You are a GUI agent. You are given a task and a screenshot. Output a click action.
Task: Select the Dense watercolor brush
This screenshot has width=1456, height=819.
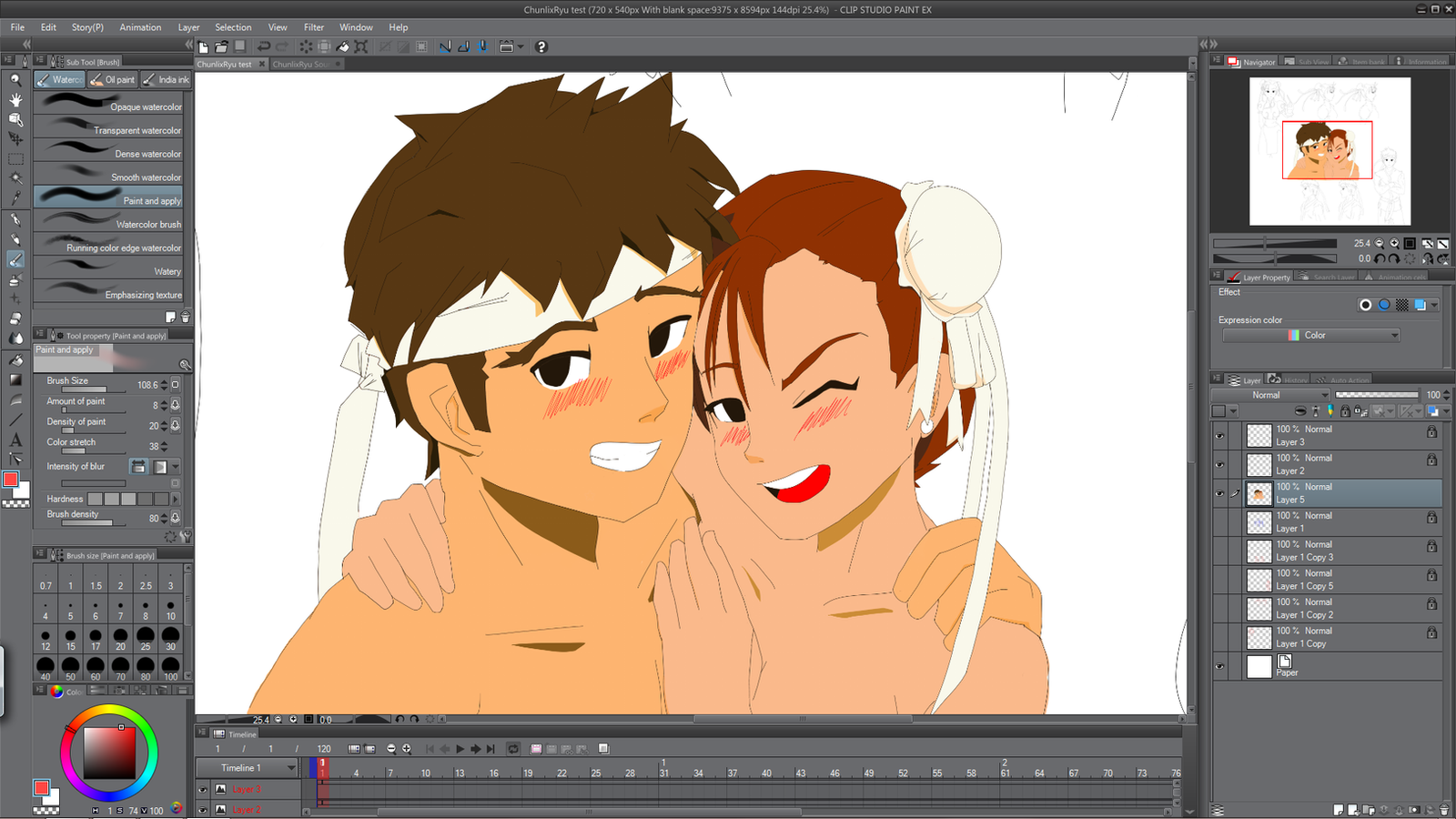(109, 151)
